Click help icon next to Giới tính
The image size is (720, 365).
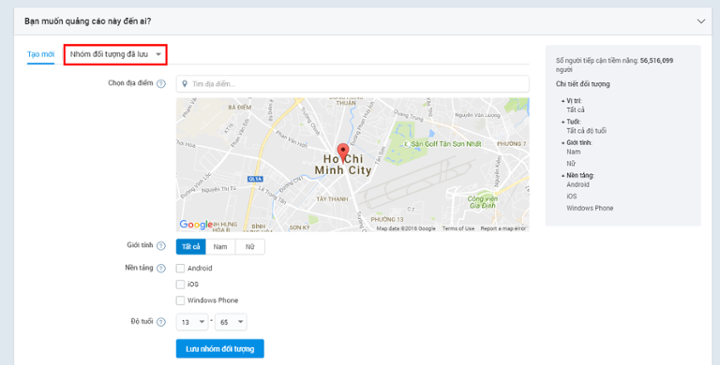(161, 246)
